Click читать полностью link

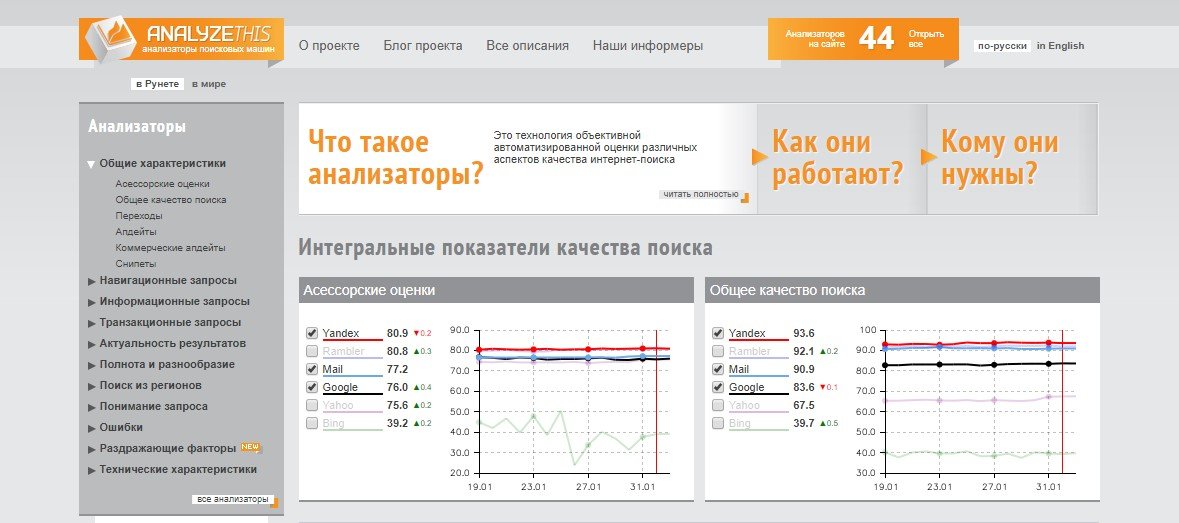coord(699,194)
